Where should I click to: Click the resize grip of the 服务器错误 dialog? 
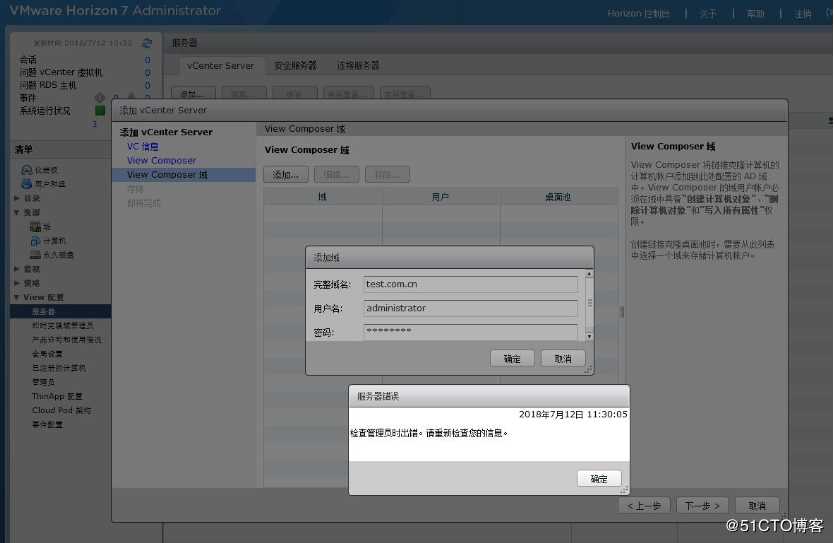[624, 490]
